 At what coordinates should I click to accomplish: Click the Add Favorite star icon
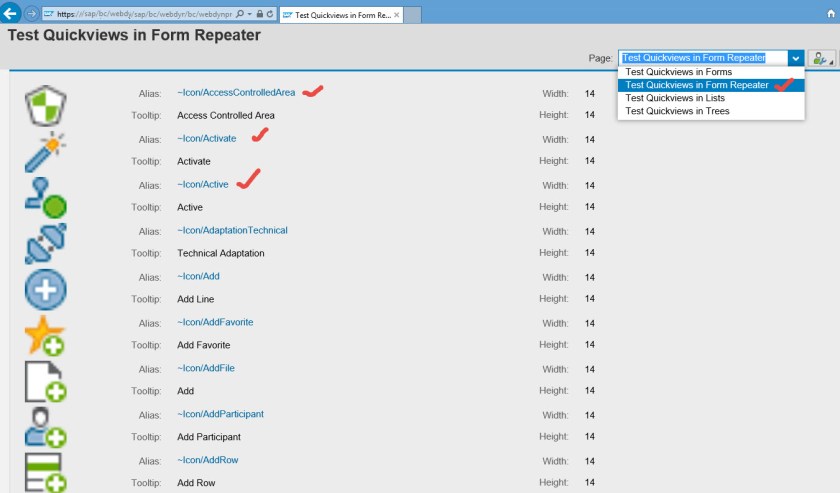click(46, 336)
